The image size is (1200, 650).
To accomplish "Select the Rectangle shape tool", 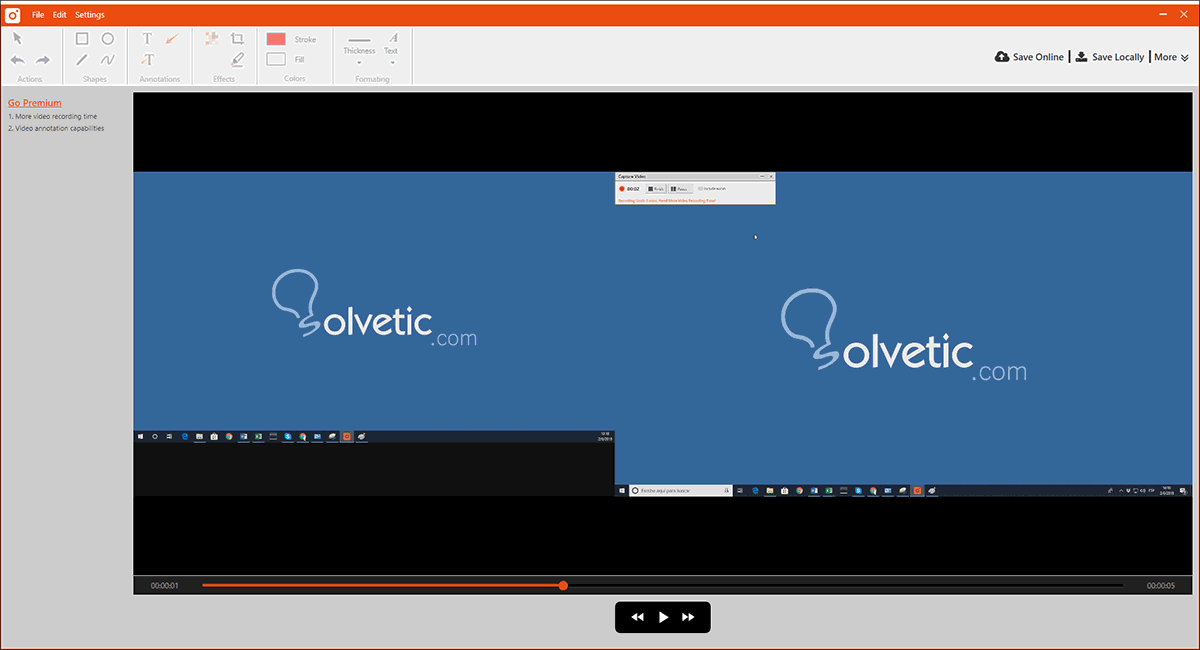I will tap(82, 39).
